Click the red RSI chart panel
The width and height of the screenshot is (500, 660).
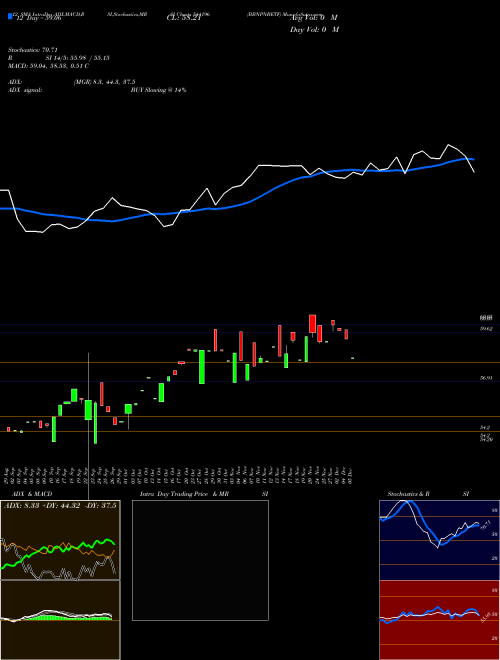click(x=439, y=620)
